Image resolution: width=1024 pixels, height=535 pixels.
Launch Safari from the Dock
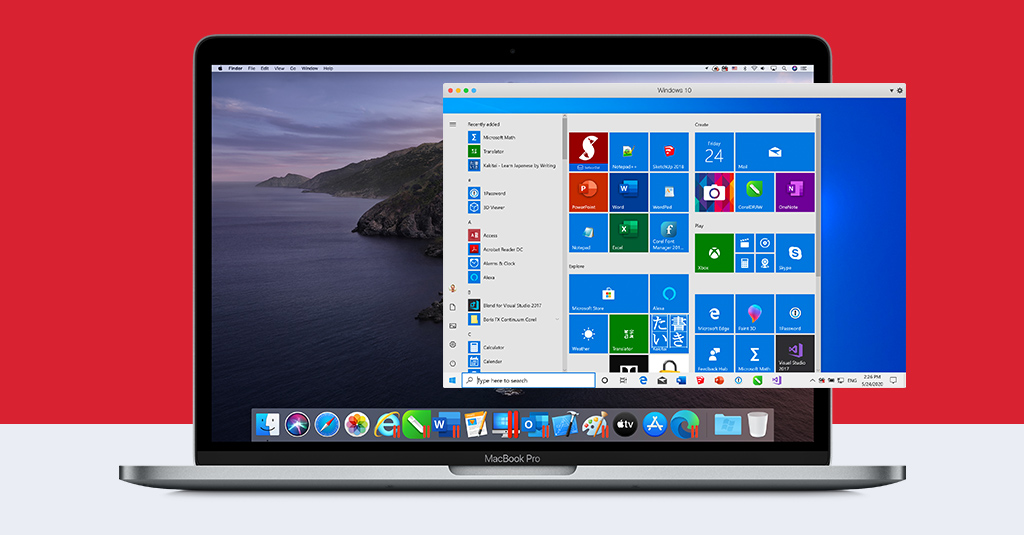click(327, 425)
